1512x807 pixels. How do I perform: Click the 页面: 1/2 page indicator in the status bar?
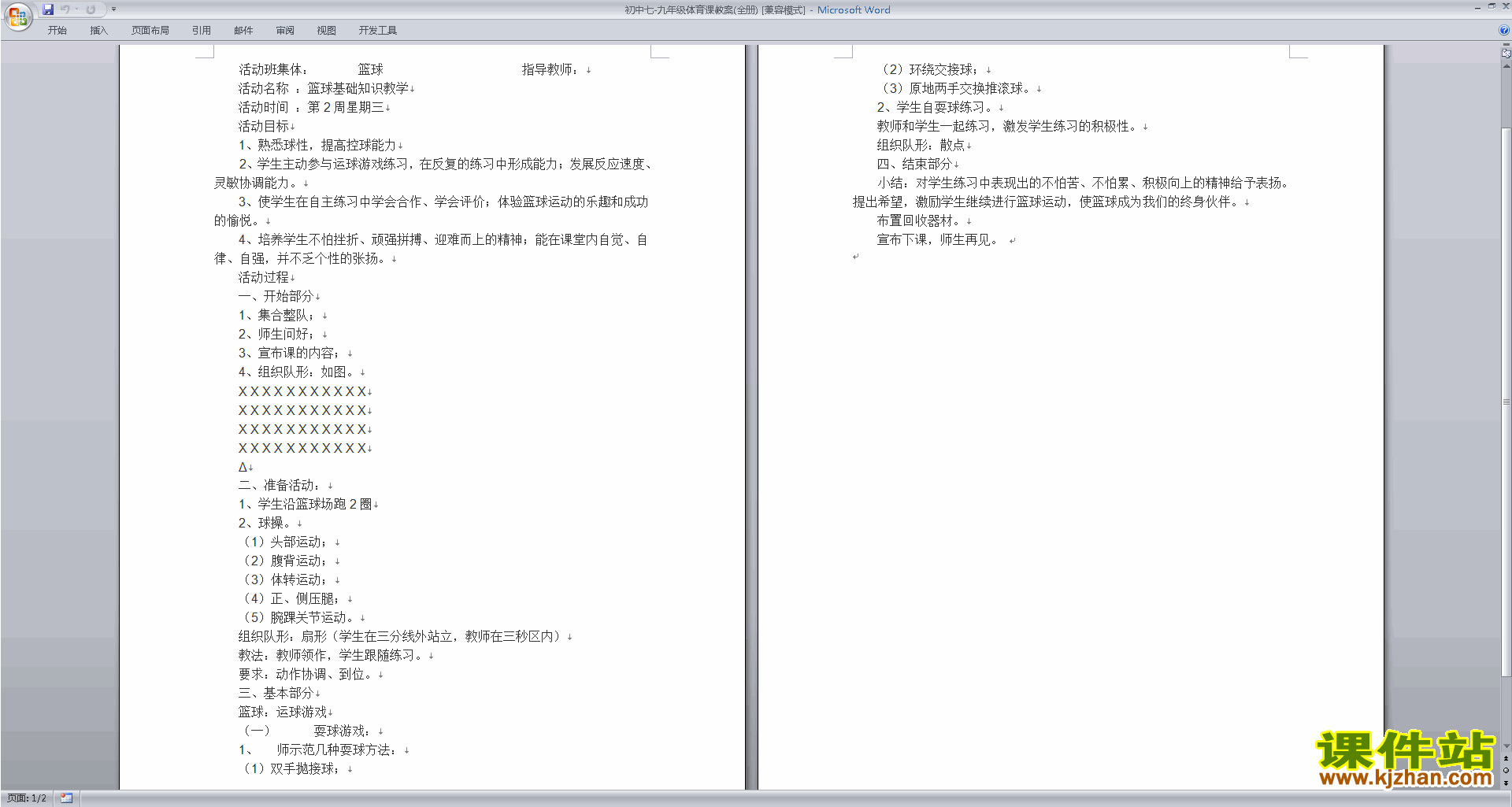coord(27,798)
